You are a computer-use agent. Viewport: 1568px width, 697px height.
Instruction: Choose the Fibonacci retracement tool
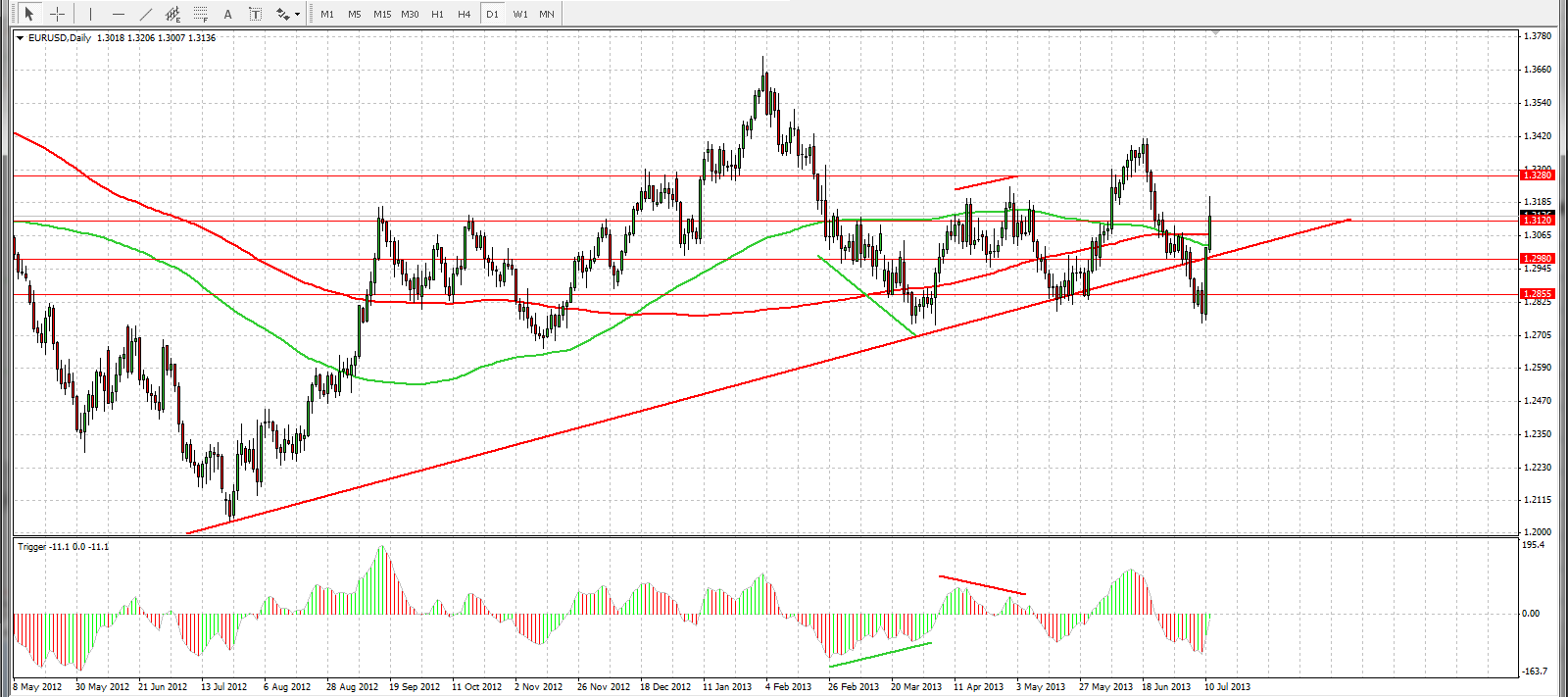click(201, 14)
